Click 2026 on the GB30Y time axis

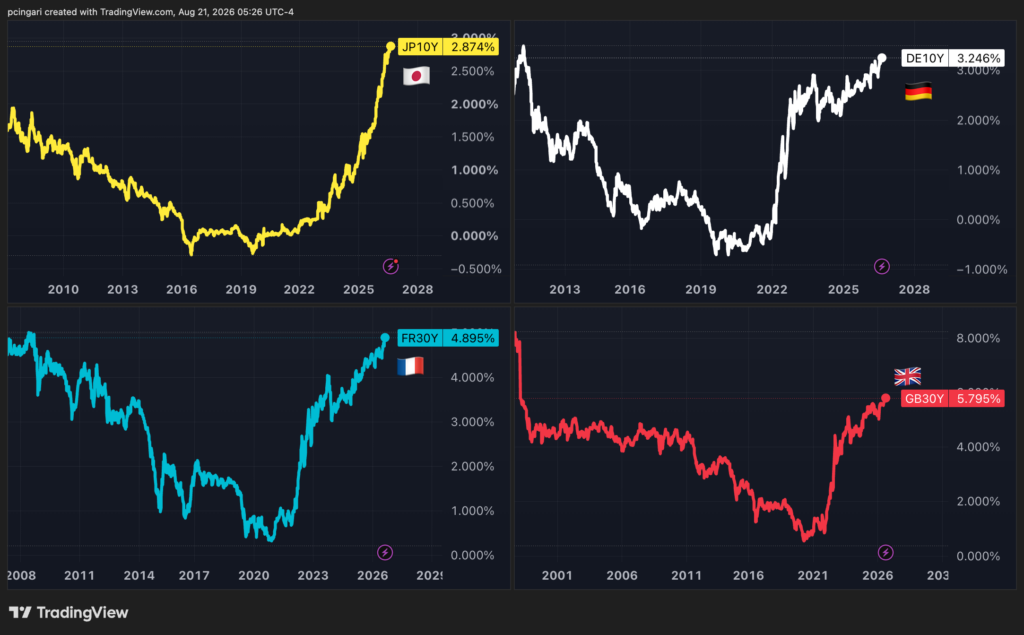(878, 576)
